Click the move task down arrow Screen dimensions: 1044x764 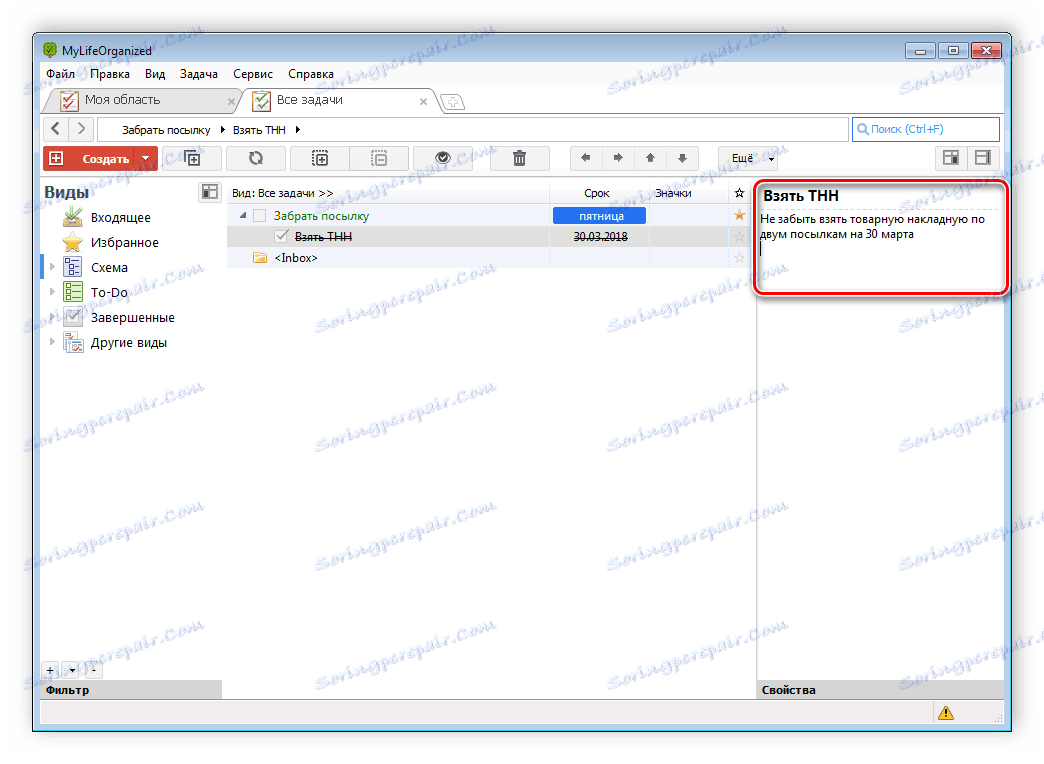[682, 158]
